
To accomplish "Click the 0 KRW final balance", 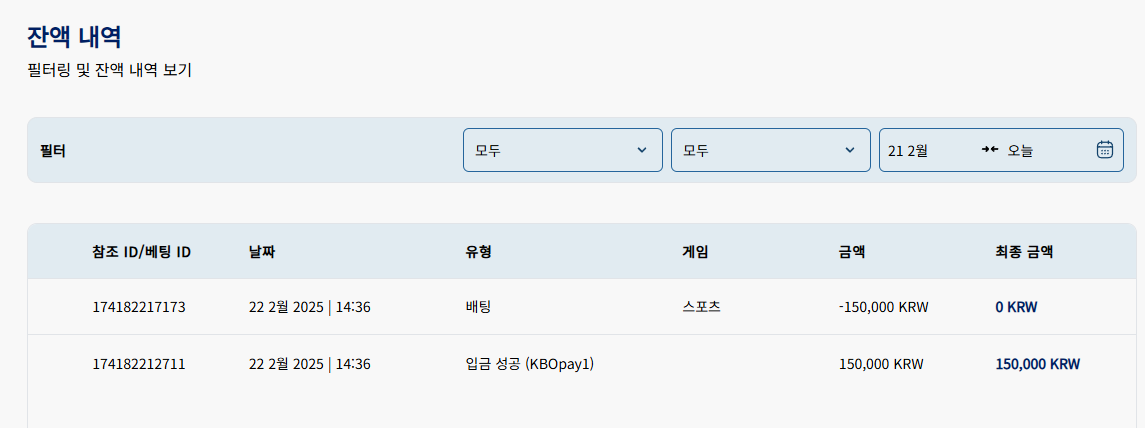I will [1016, 307].
